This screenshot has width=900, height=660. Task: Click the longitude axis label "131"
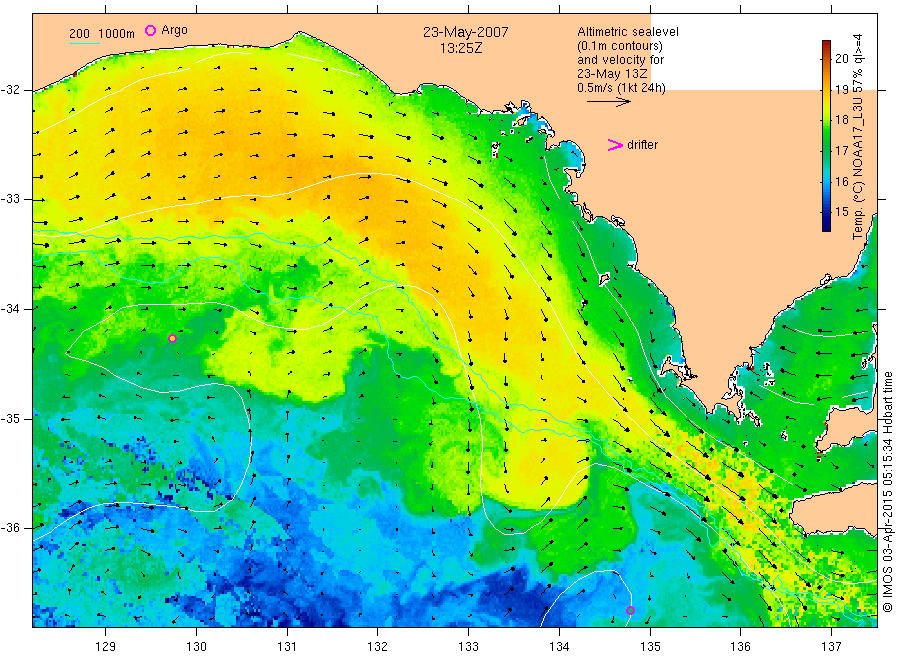(287, 647)
